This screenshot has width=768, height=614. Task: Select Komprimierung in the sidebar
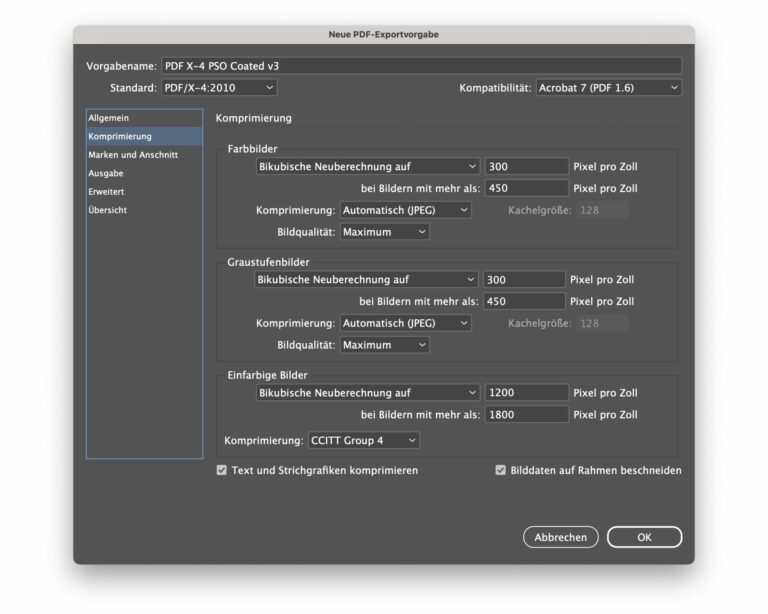[x=144, y=137]
